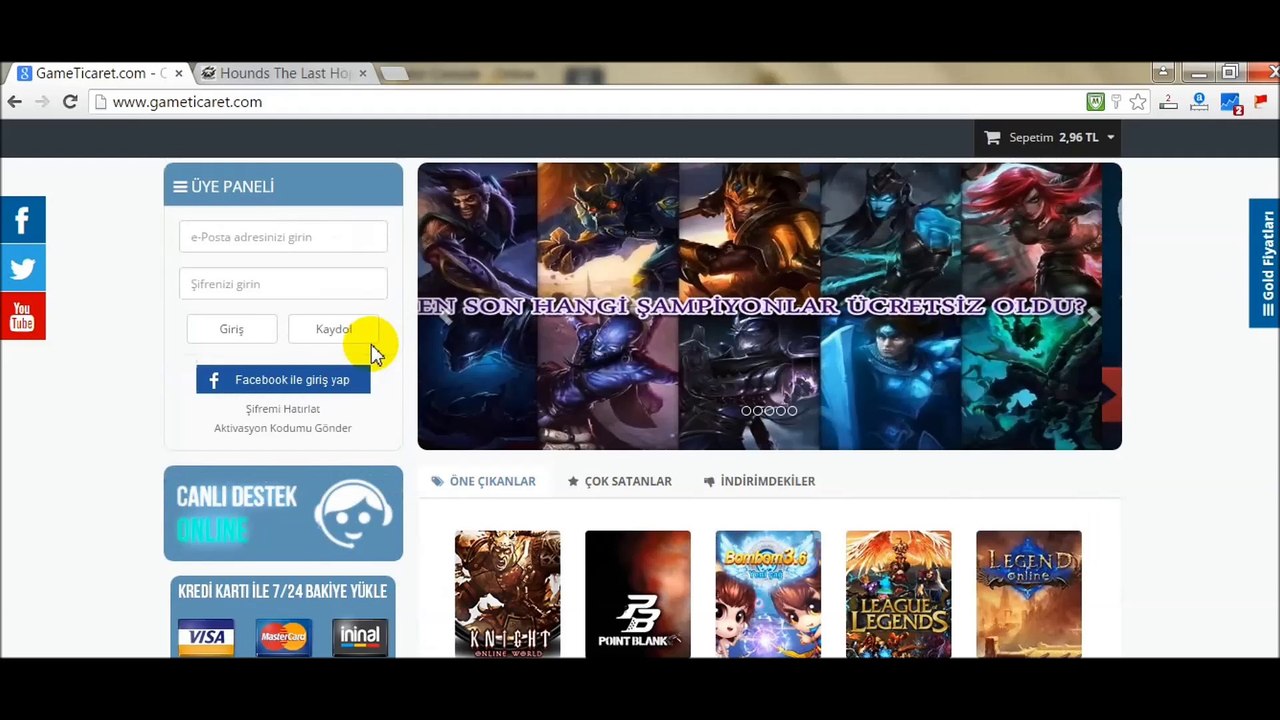
Task: Reload the gameticaret.com page
Action: [x=70, y=102]
